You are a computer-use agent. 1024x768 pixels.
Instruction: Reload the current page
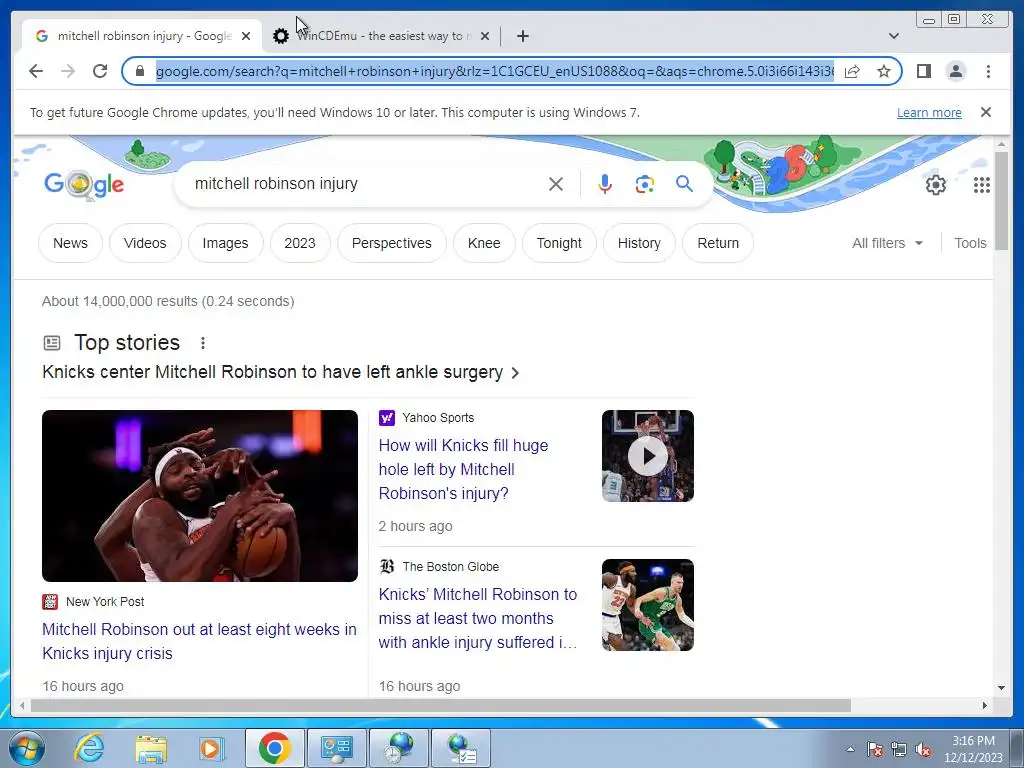pyautogui.click(x=100, y=71)
